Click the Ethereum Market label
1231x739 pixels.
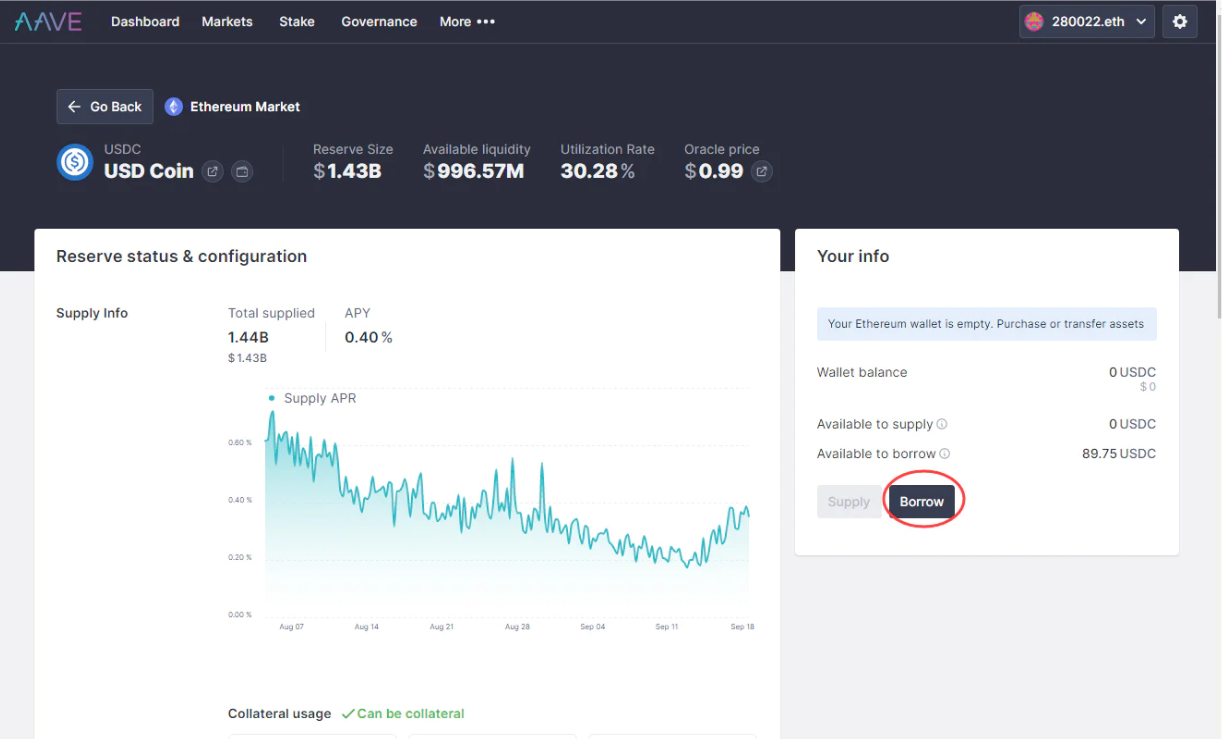point(245,107)
